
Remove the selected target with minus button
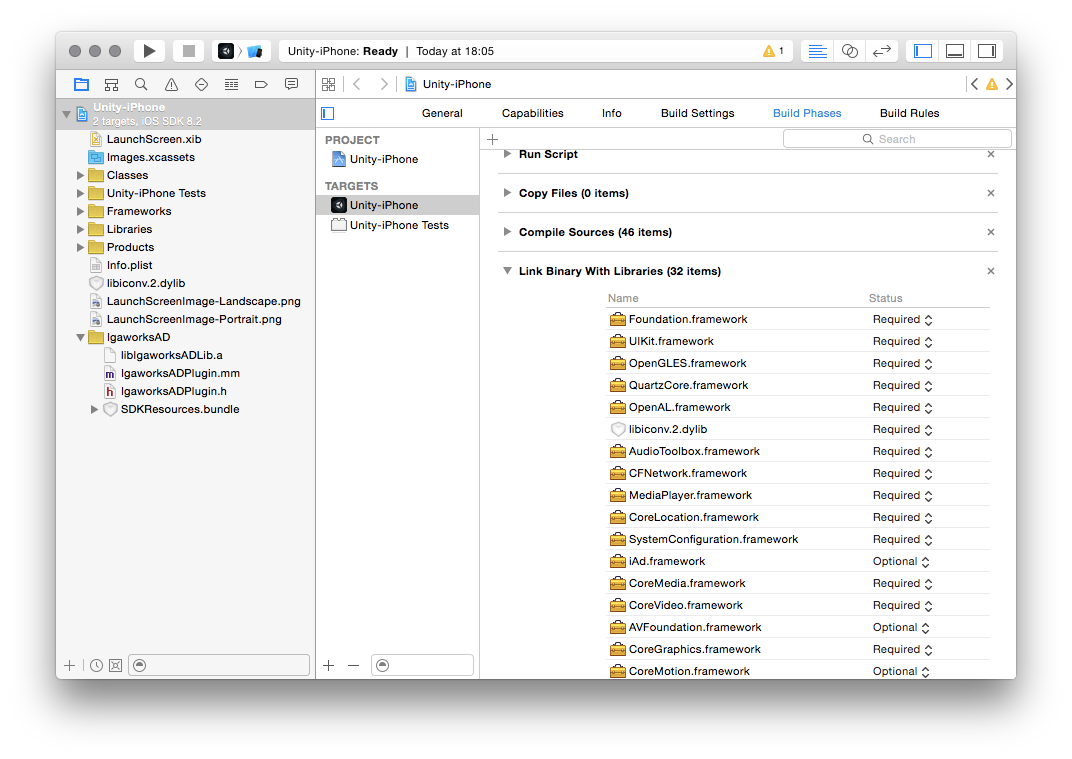(353, 665)
